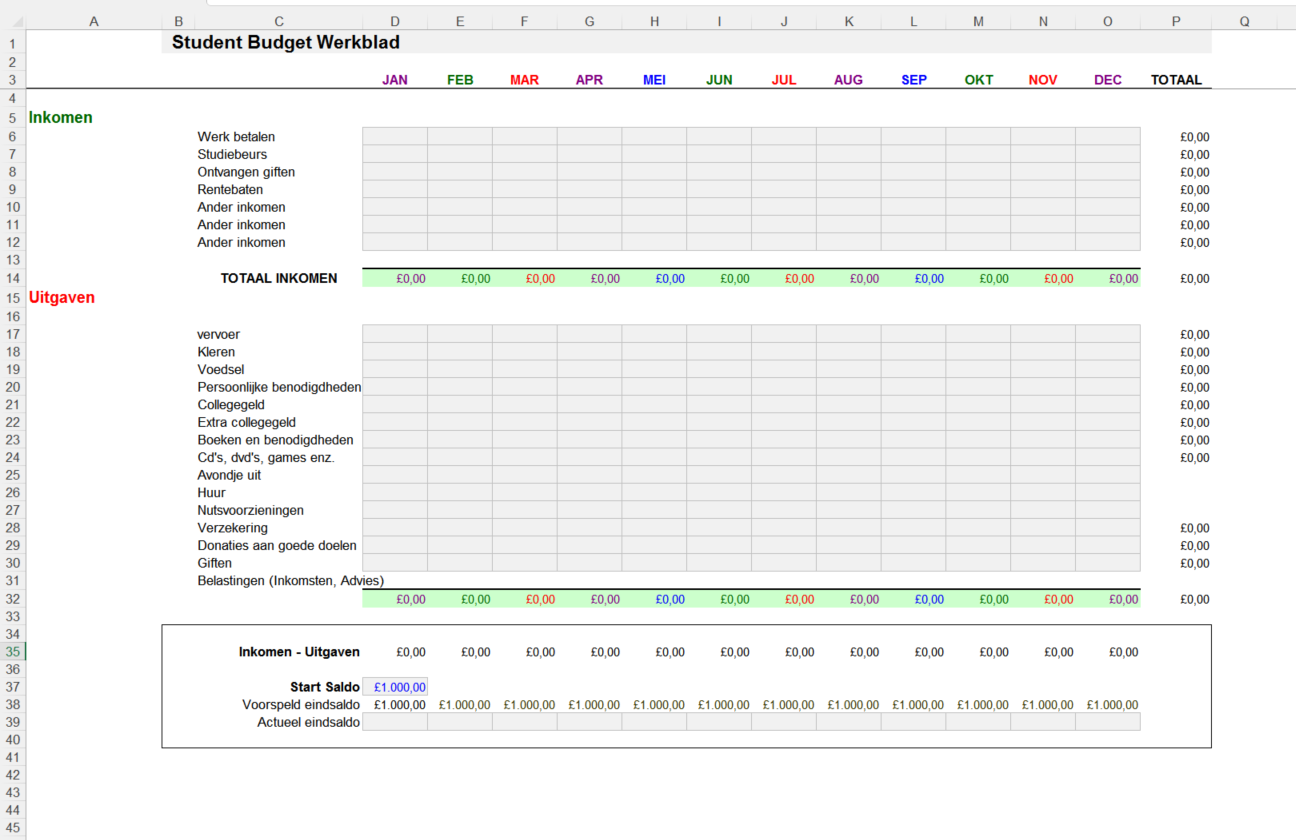
Task: Click the red Uitgaven section heading
Action: (62, 297)
